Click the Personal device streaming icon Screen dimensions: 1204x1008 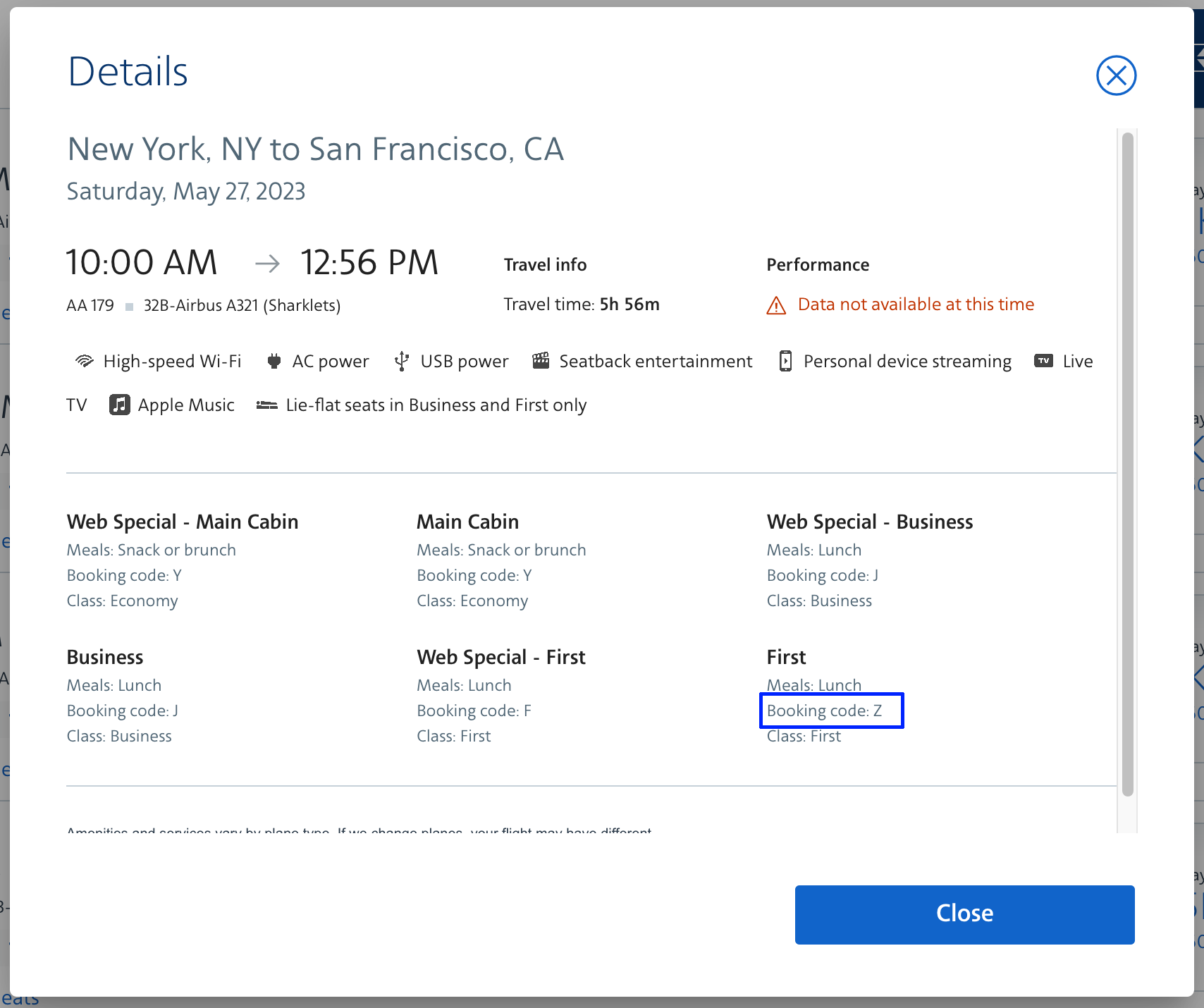(x=785, y=362)
